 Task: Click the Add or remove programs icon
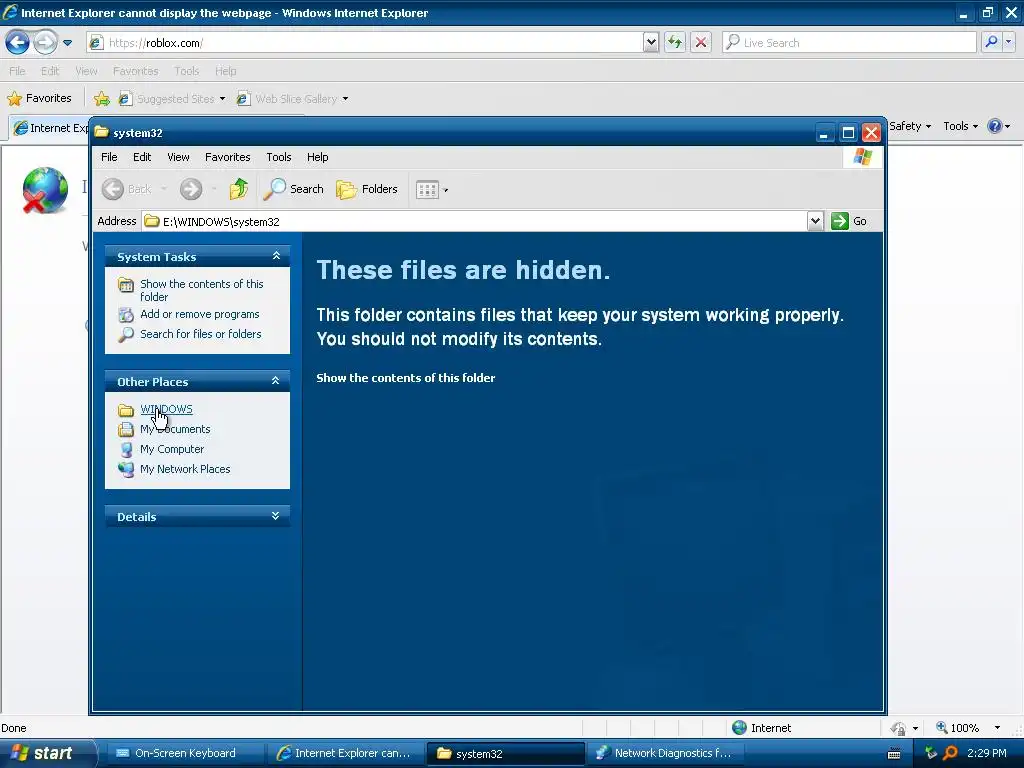point(126,315)
